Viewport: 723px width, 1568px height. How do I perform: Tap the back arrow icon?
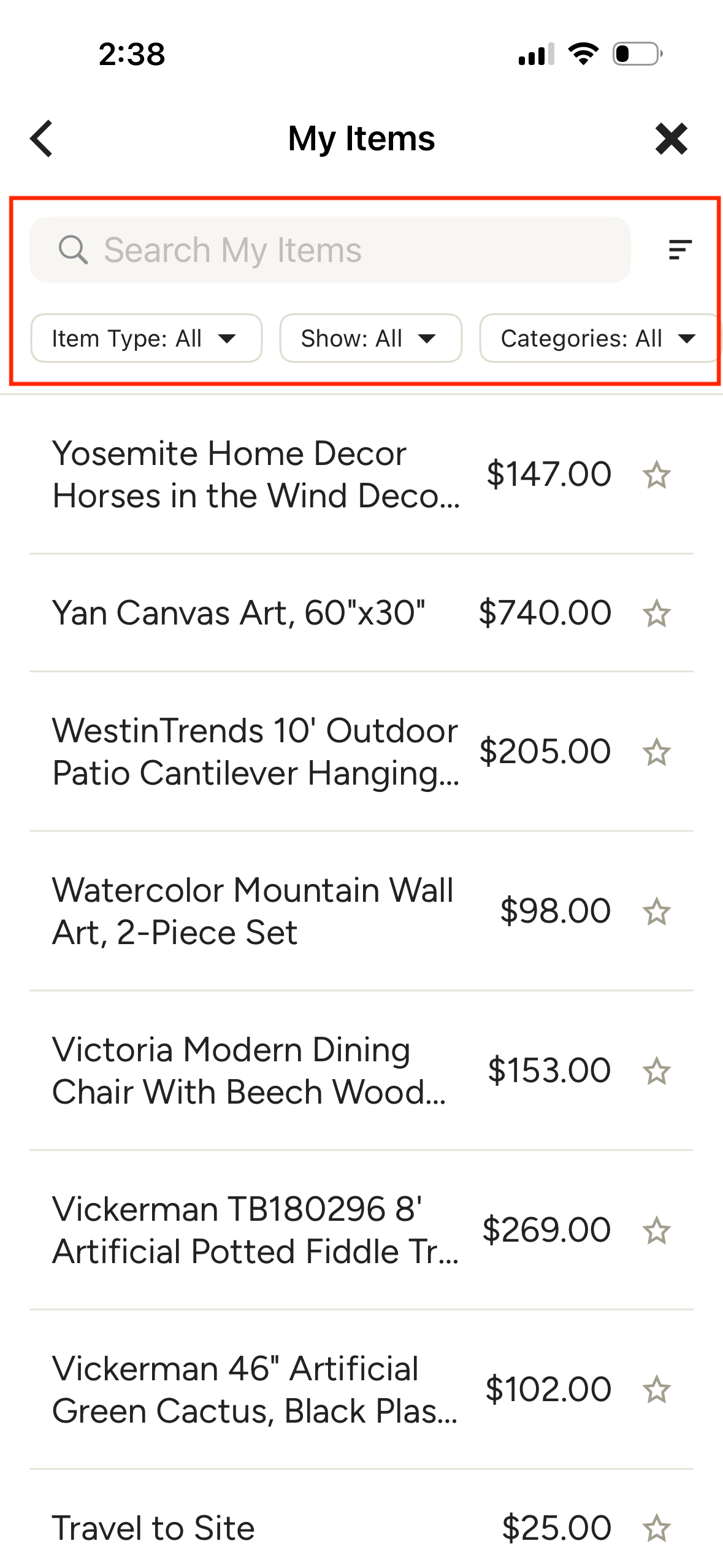tap(42, 139)
